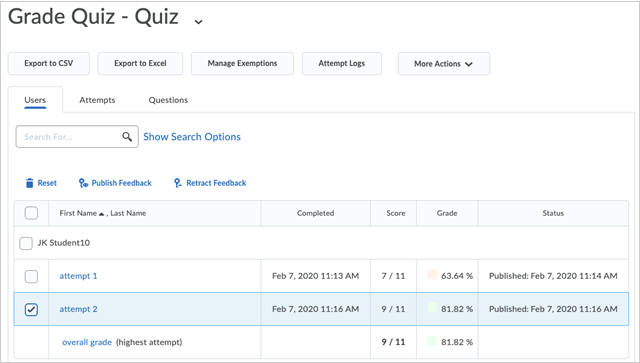Click the attempt 2 row 9 / 11 score
Viewport: 640px width, 363px height.
tap(393, 309)
